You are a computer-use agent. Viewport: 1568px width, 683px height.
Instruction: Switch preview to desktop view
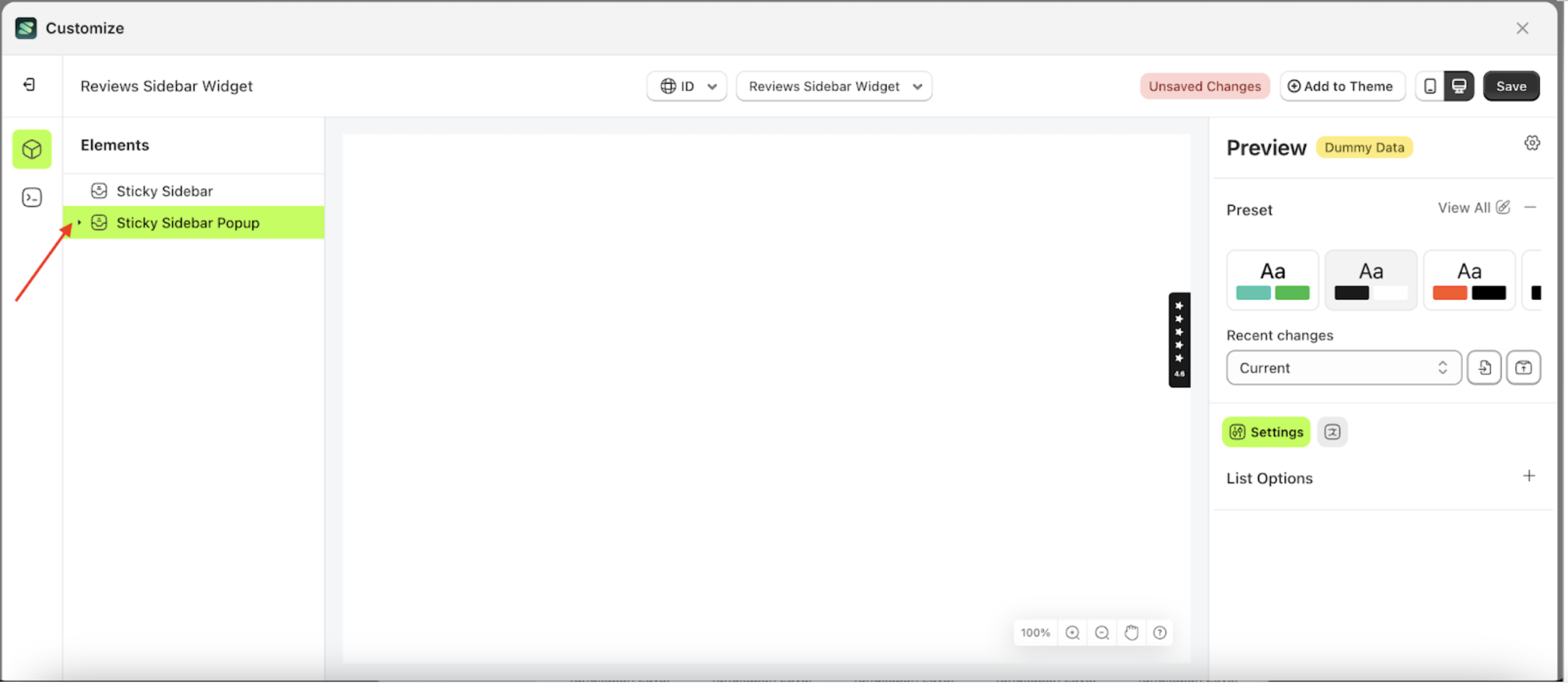tap(1460, 86)
